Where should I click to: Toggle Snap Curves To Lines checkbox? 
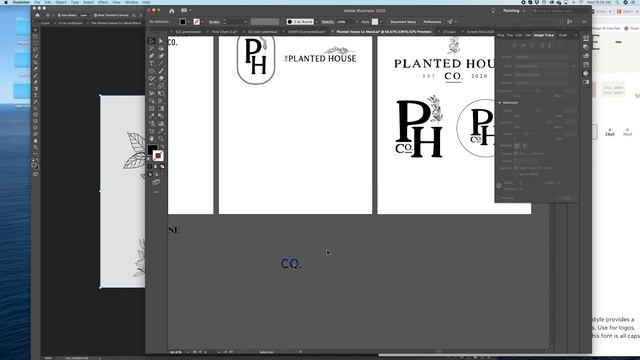click(516, 168)
